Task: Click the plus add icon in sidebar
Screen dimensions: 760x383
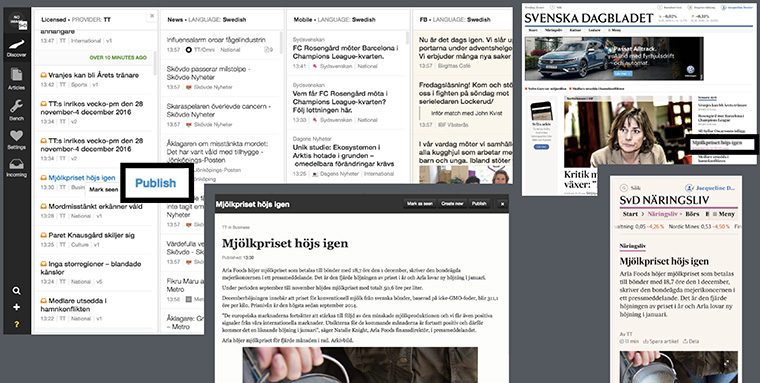Action: point(16,307)
